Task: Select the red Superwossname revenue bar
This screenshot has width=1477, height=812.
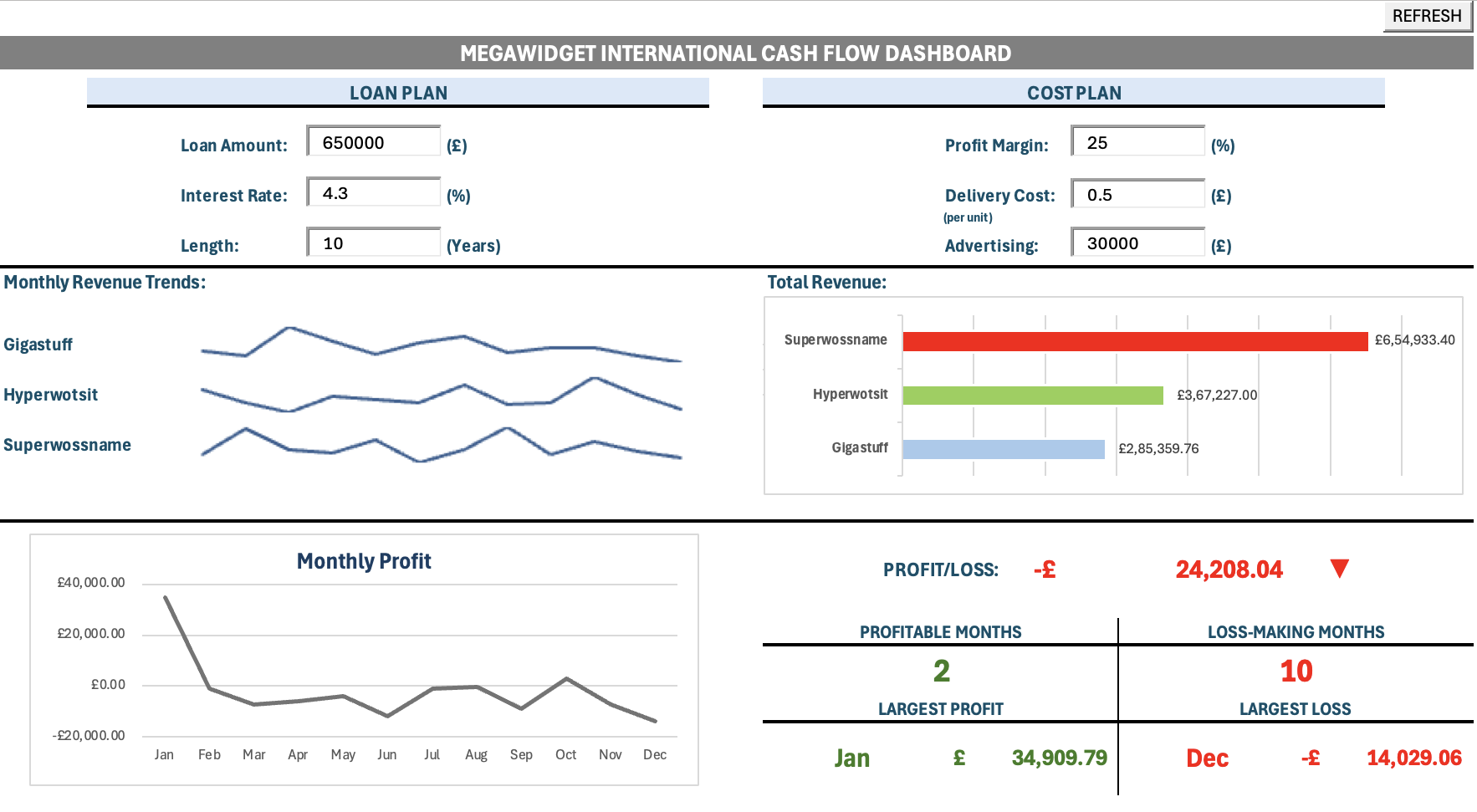Action: [x=1135, y=341]
